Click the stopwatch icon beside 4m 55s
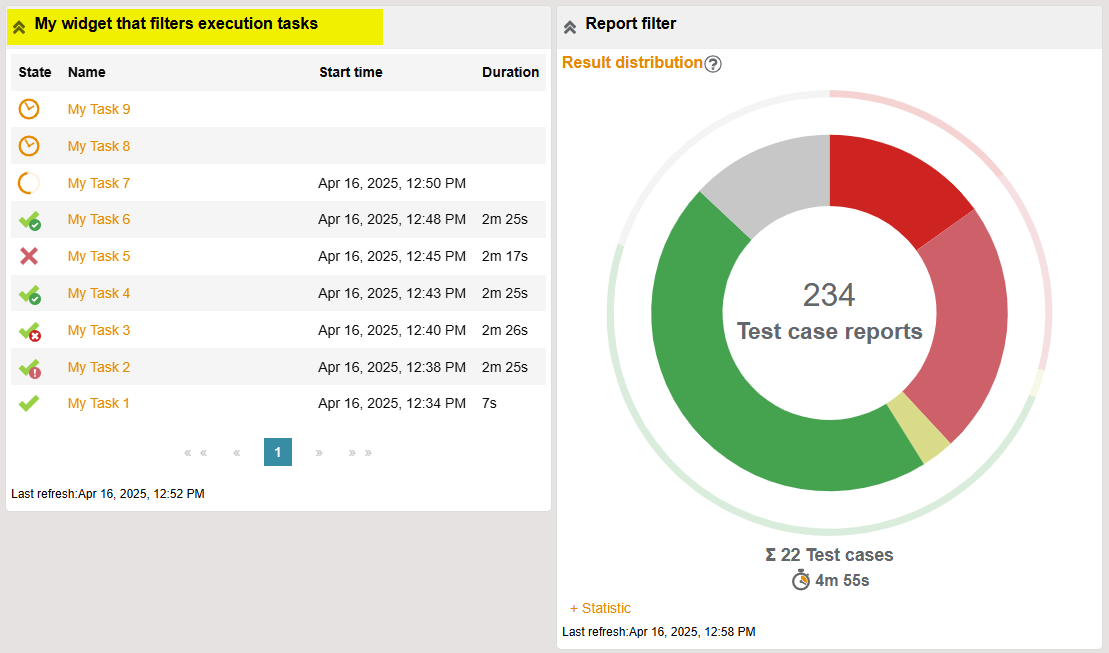 799,580
